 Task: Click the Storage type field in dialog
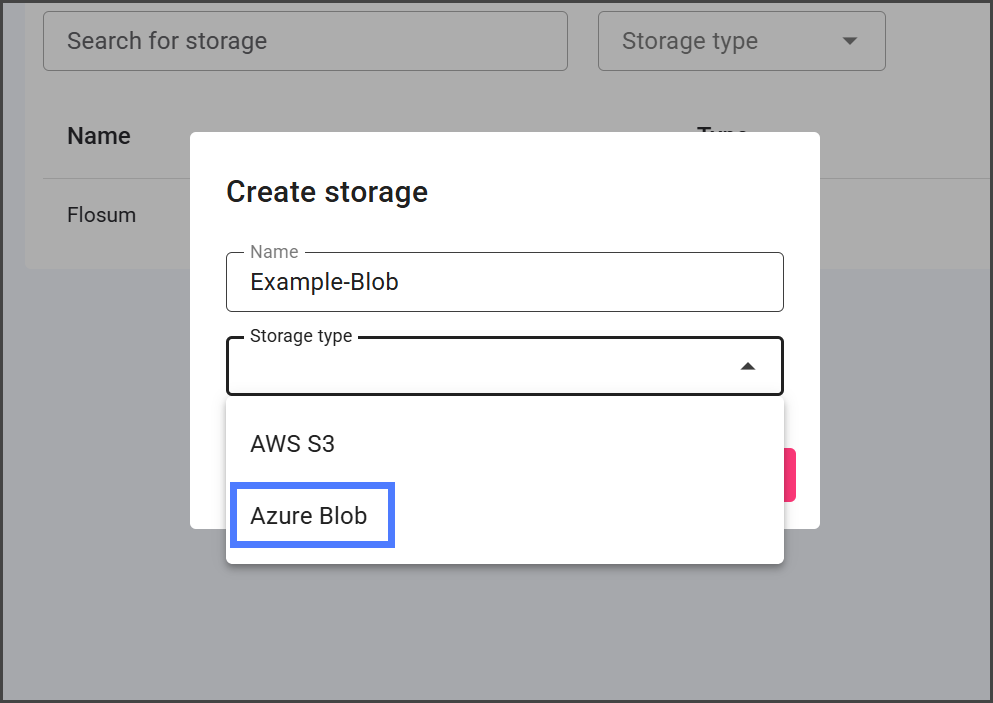[480, 367]
